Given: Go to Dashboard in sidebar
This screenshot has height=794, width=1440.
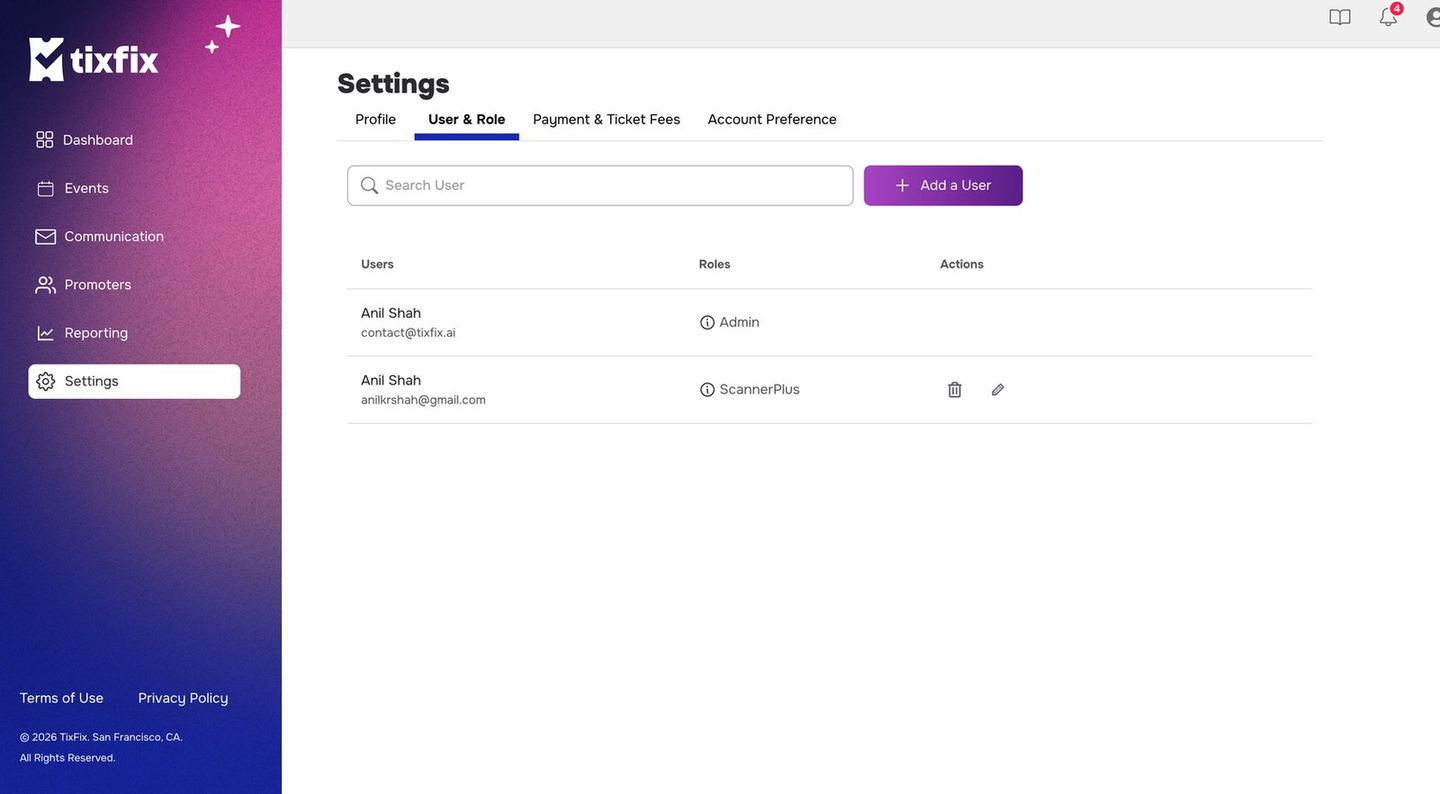Looking at the screenshot, I should pyautogui.click(x=85, y=140).
